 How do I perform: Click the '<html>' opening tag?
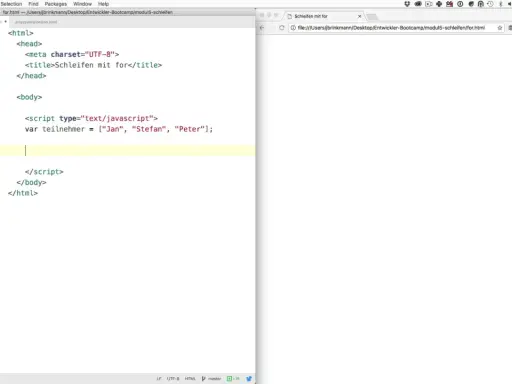tap(21, 33)
